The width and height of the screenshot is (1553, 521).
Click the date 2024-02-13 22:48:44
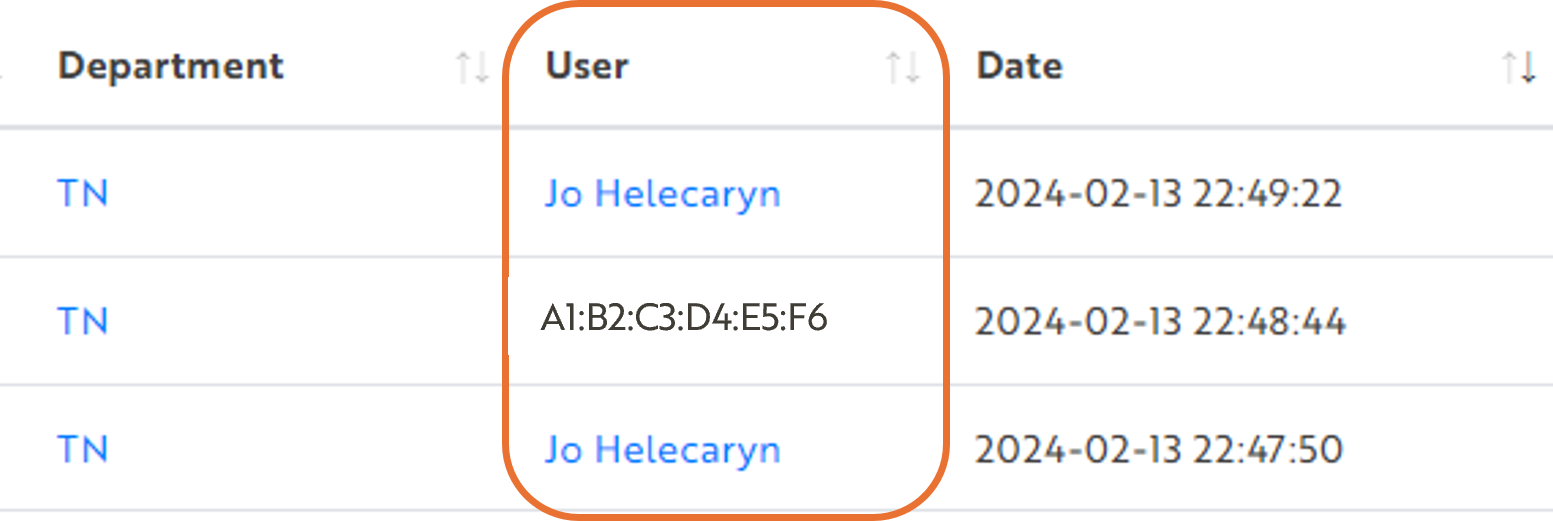1160,321
